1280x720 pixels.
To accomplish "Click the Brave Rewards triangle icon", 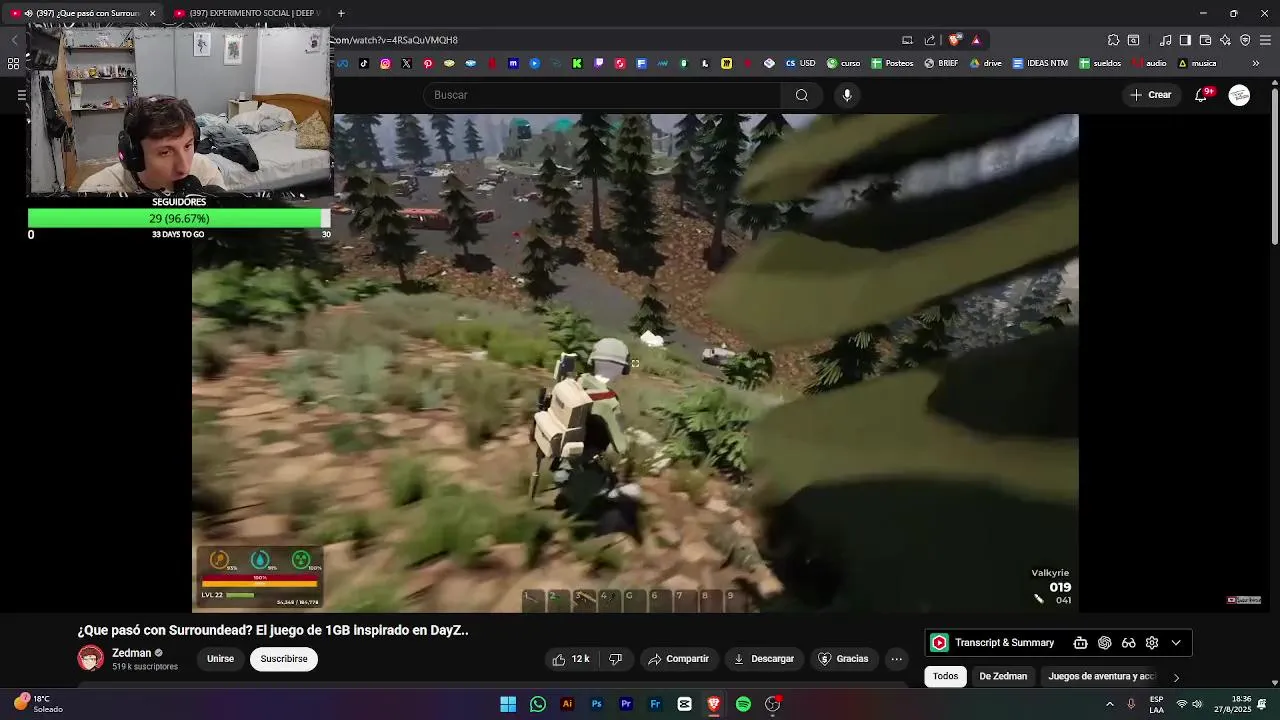I will 976,40.
